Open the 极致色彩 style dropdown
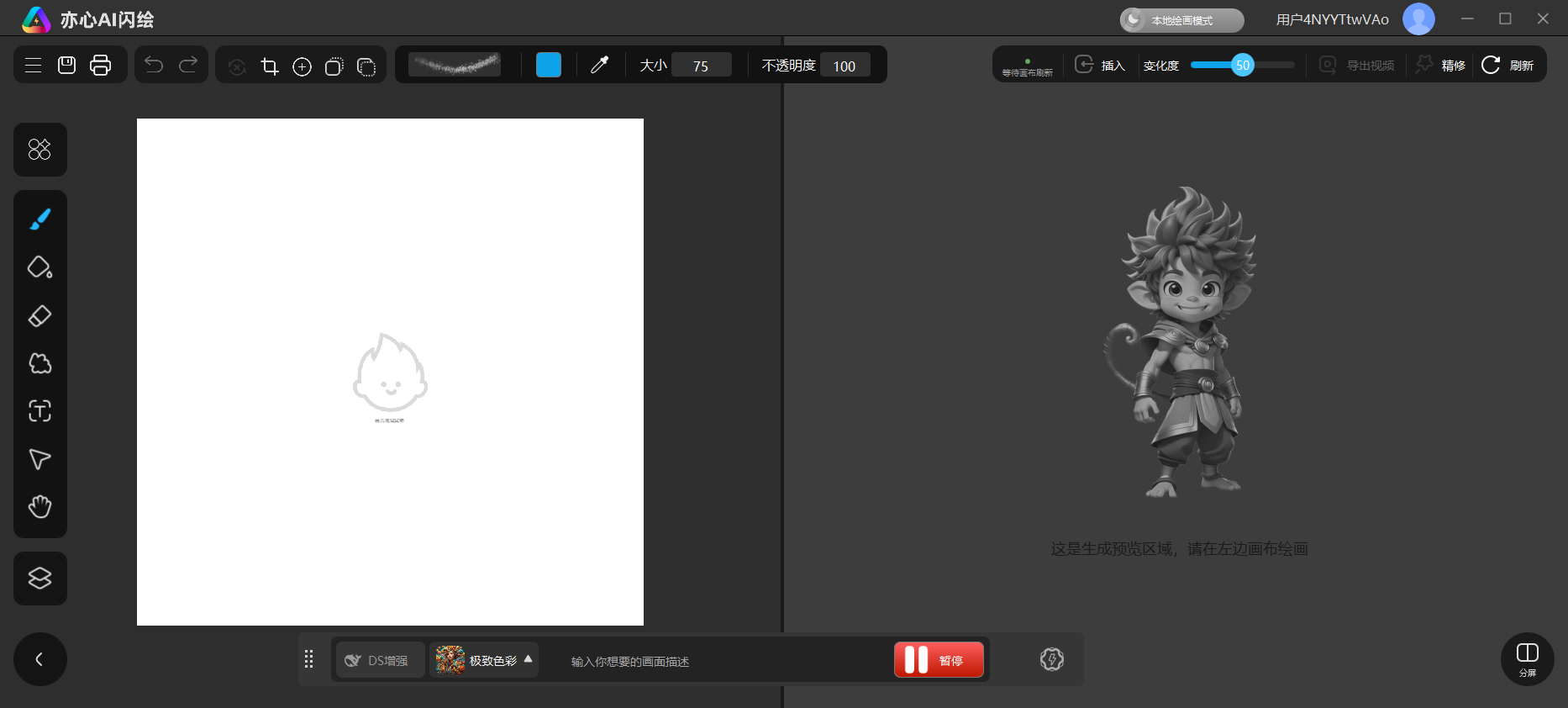The height and width of the screenshot is (708, 1568). click(484, 660)
